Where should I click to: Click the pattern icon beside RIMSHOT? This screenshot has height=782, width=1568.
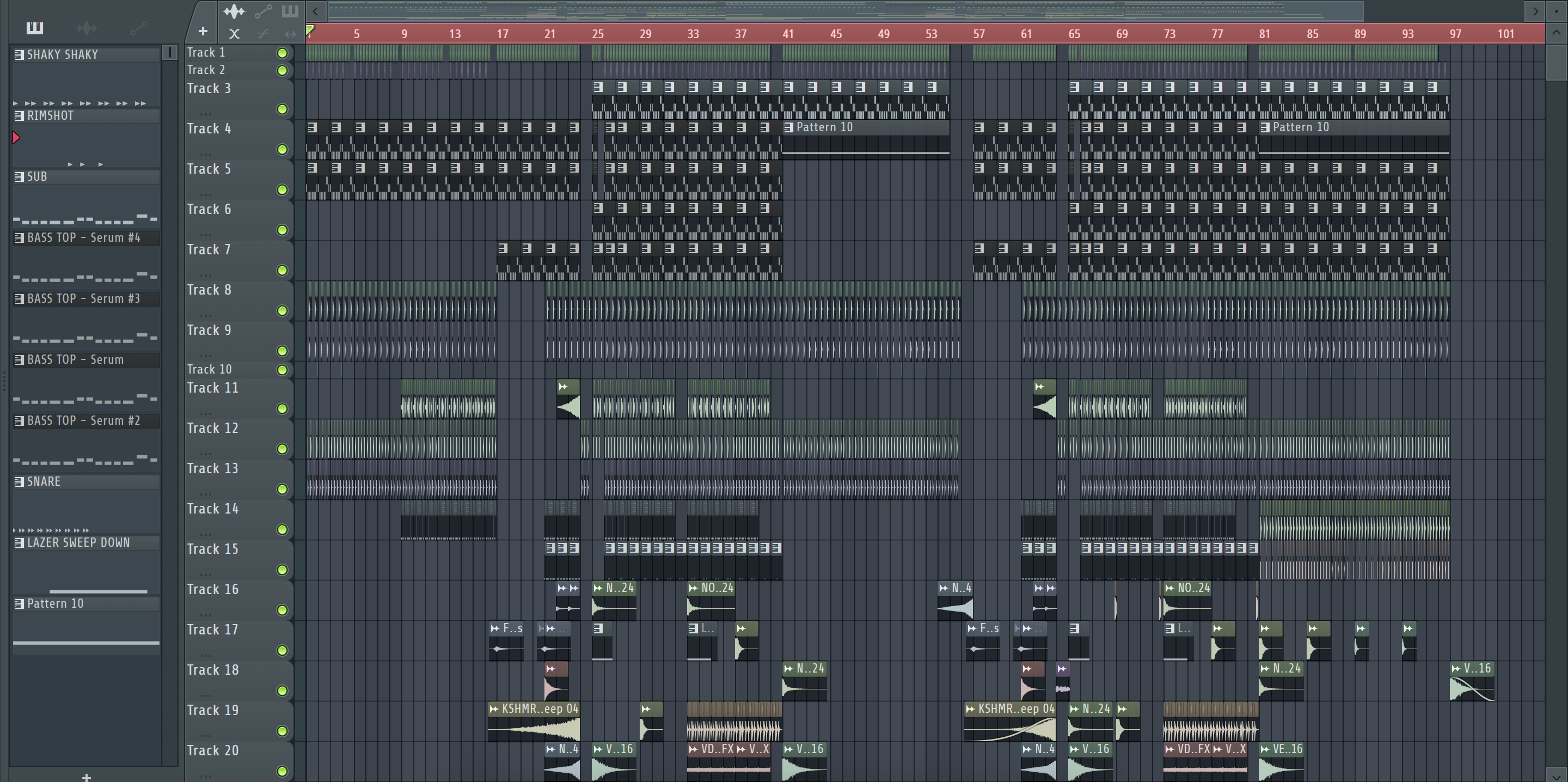[x=20, y=115]
